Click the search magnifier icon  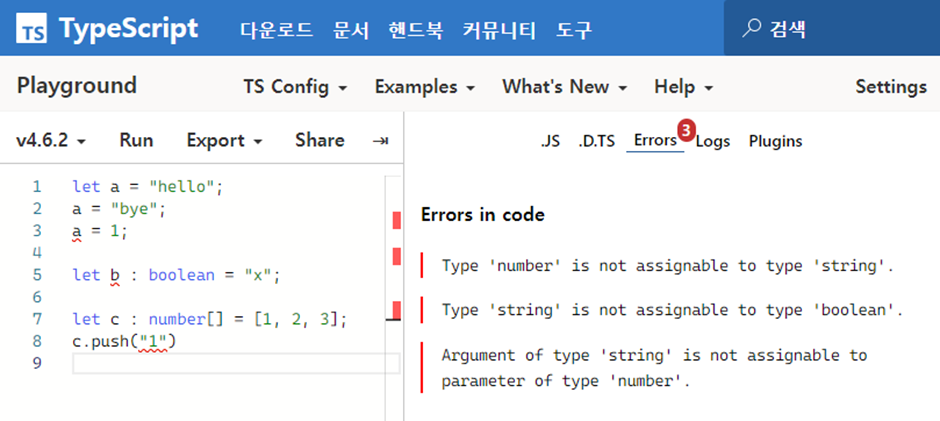click(751, 28)
